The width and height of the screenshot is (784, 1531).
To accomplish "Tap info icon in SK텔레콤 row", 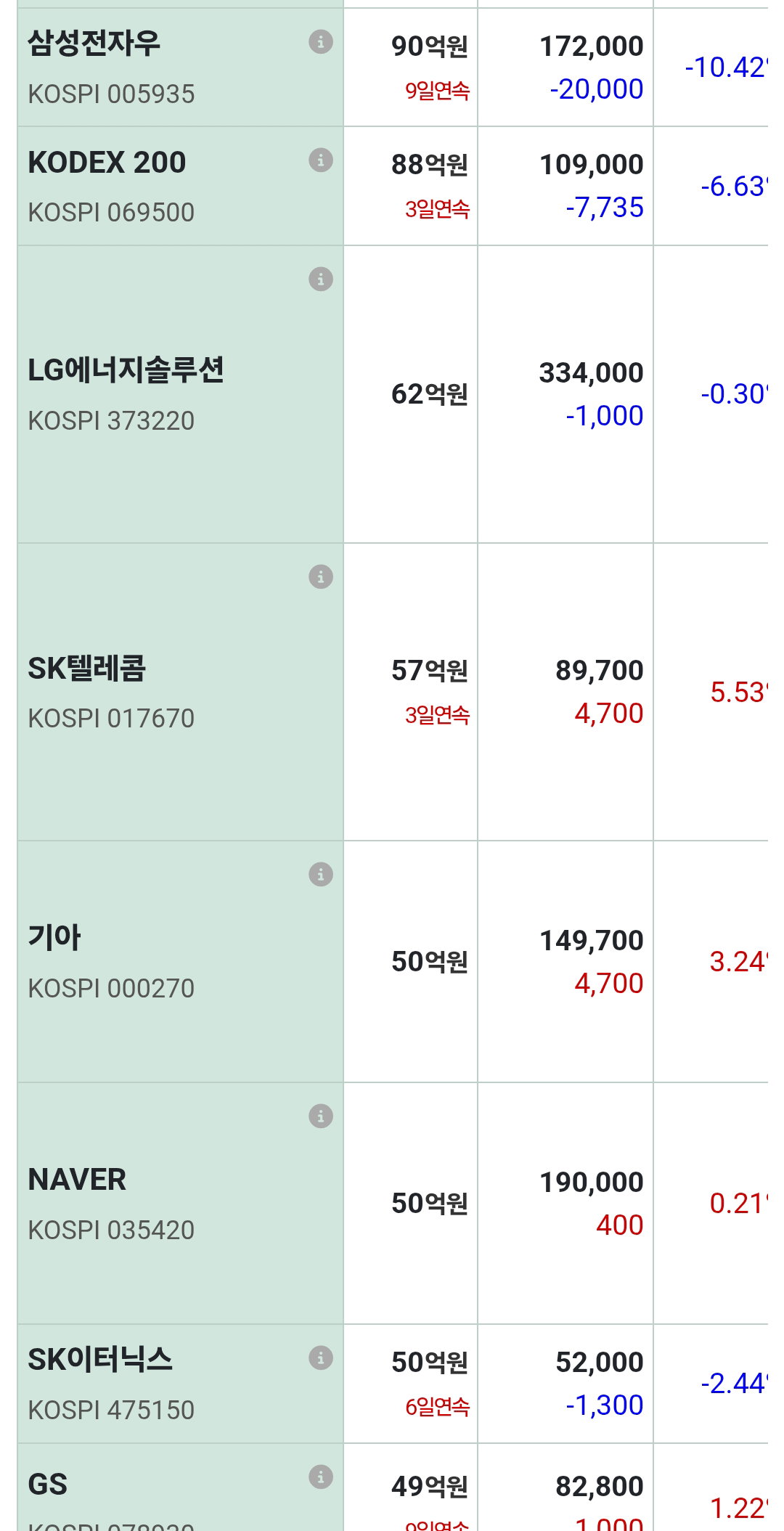I will (x=321, y=576).
